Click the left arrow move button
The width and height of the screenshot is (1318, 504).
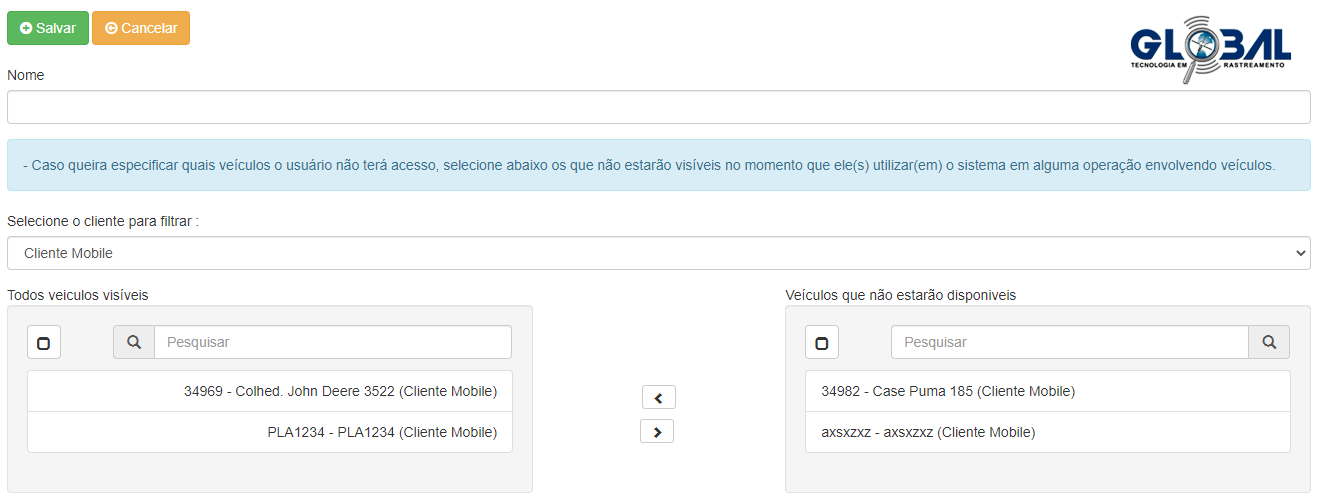click(x=658, y=398)
